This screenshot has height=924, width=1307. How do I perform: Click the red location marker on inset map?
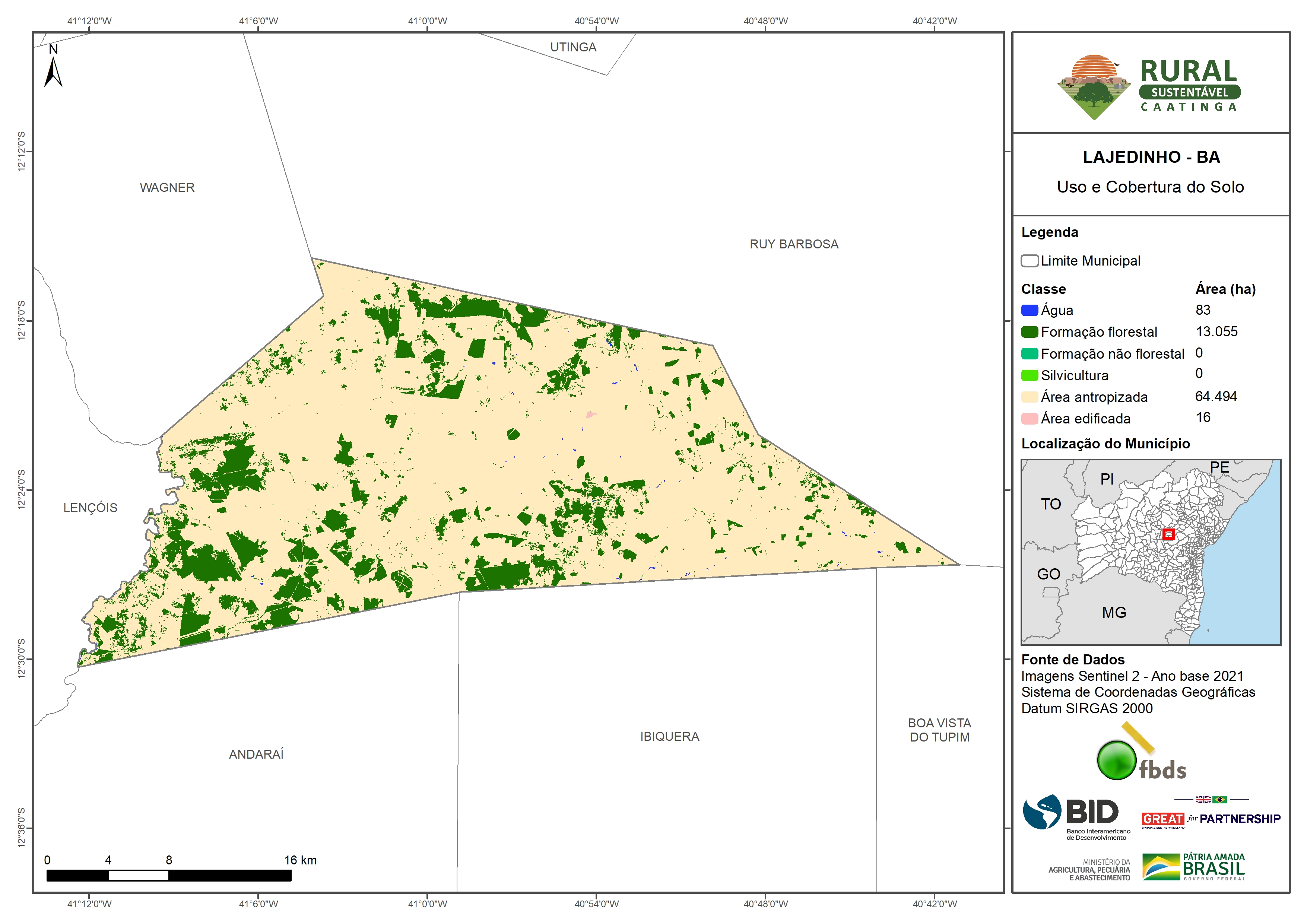pos(1168,534)
